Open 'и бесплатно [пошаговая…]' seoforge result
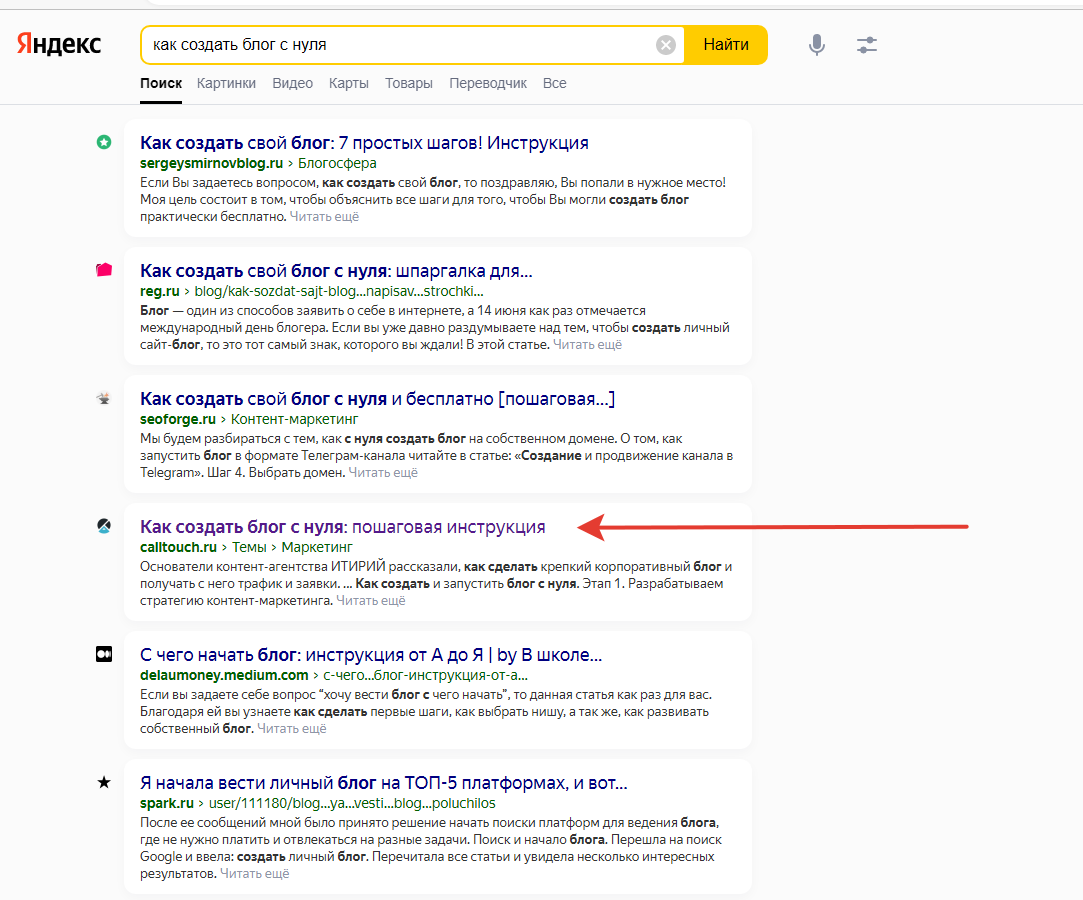The width and height of the screenshot is (1083, 900). tap(377, 399)
